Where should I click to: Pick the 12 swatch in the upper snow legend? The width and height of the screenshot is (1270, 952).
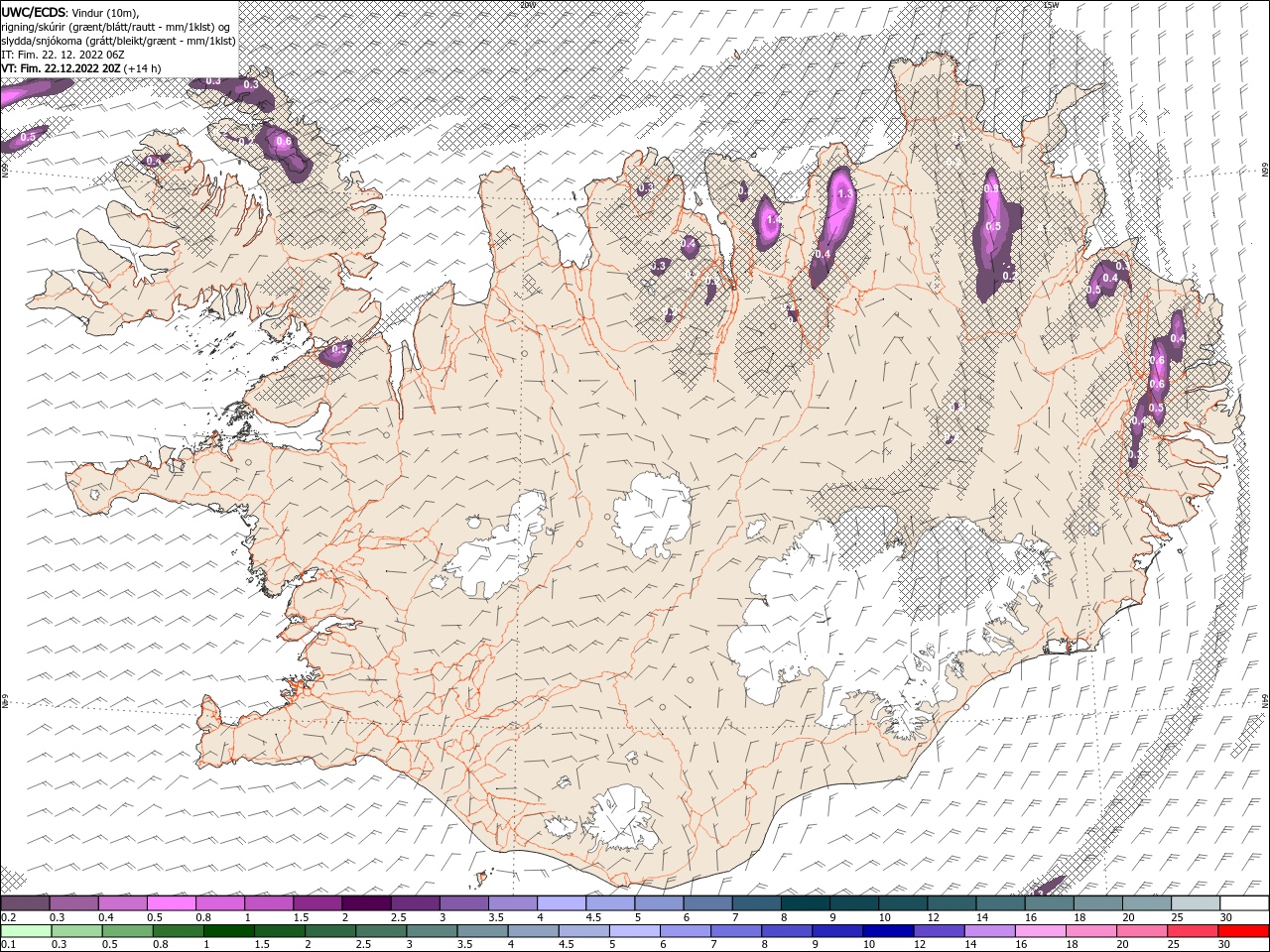click(x=952, y=903)
